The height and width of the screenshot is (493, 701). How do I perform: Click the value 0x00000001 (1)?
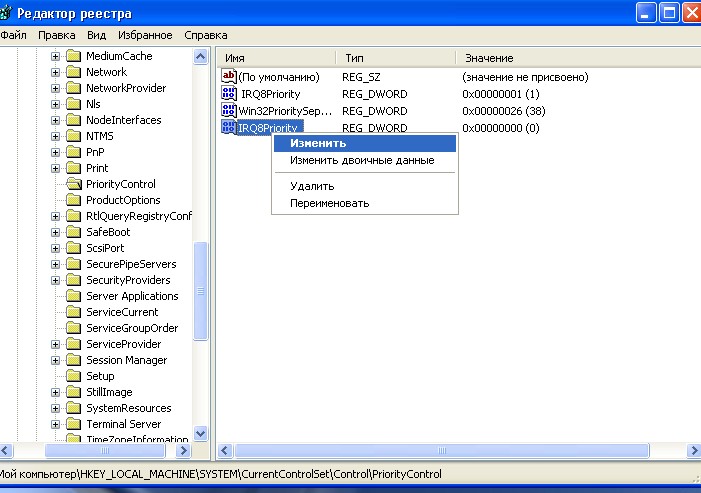click(501, 94)
